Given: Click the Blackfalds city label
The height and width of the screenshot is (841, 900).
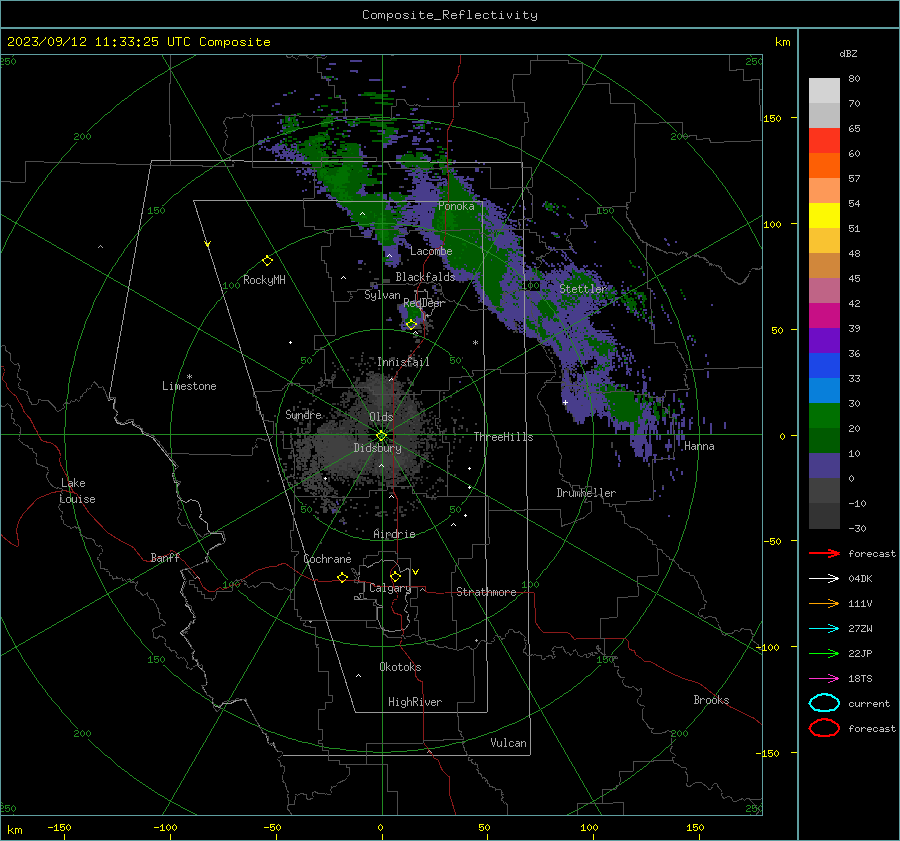Looking at the screenshot, I should point(425,277).
